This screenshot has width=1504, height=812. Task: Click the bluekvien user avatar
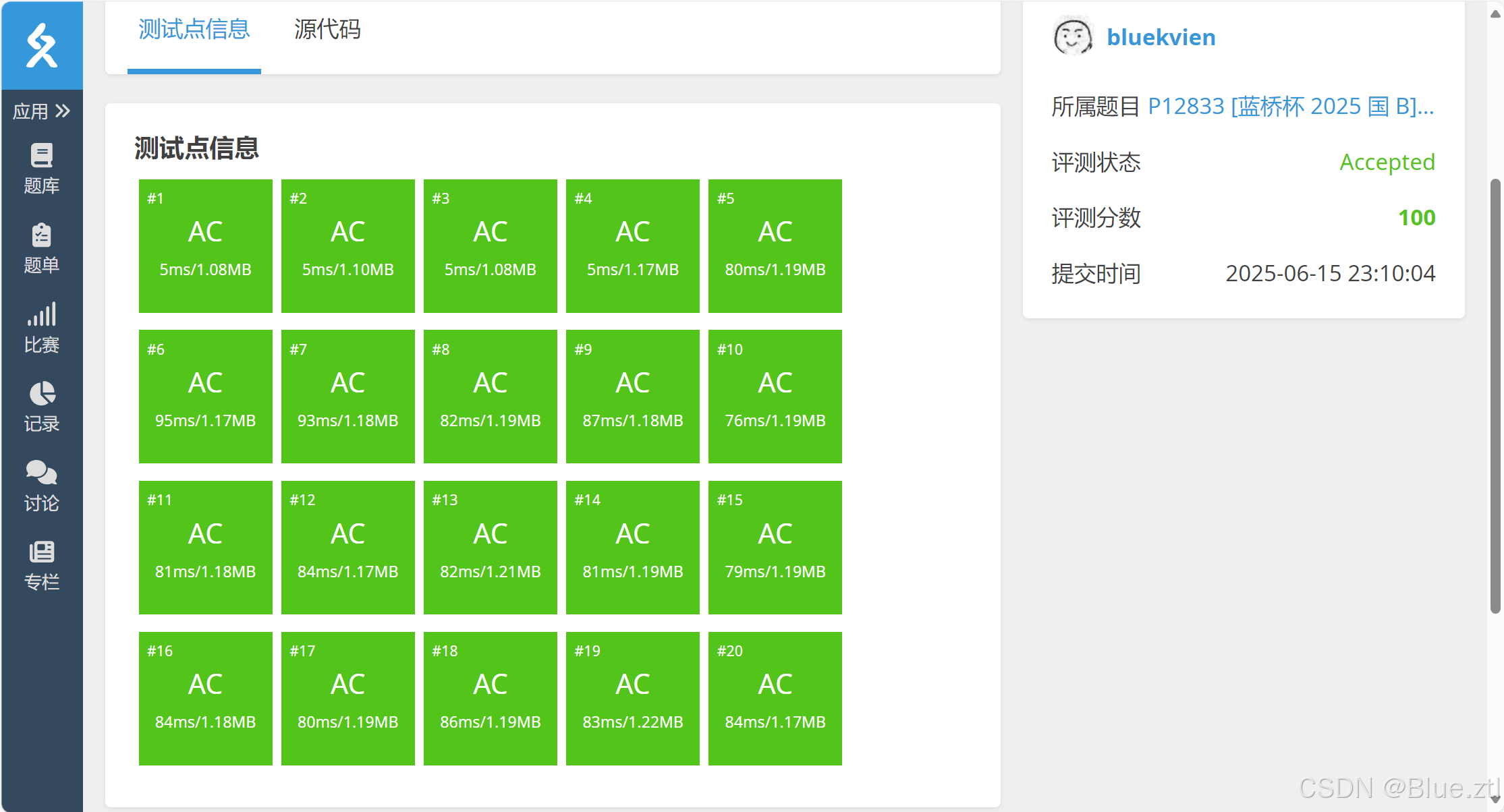(1073, 36)
